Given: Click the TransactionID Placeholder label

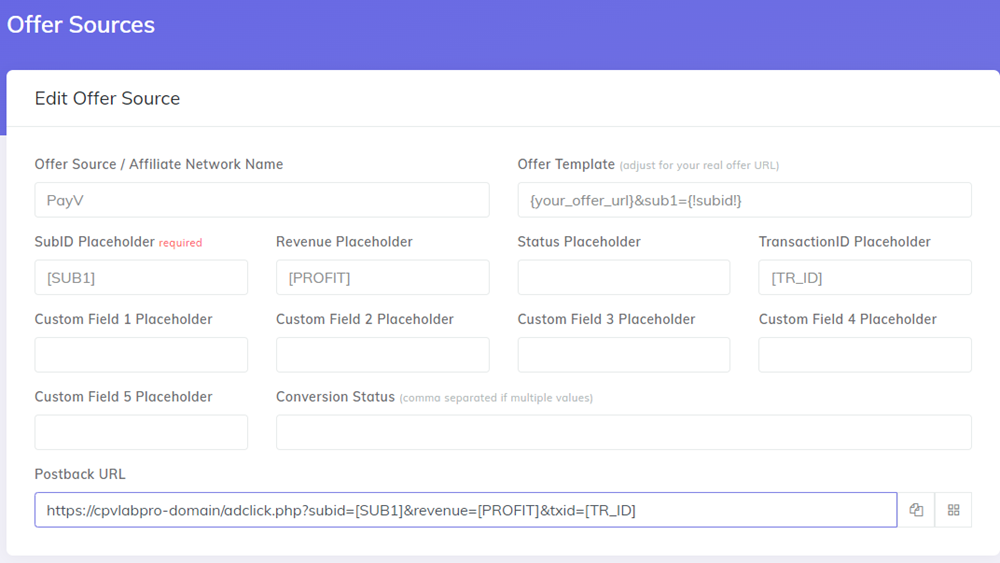Looking at the screenshot, I should click(844, 242).
